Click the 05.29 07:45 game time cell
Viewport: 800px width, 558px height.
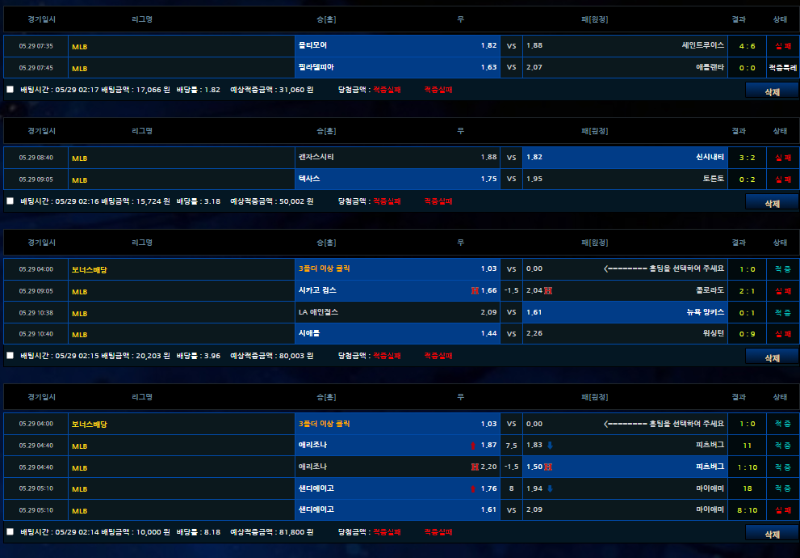36,67
